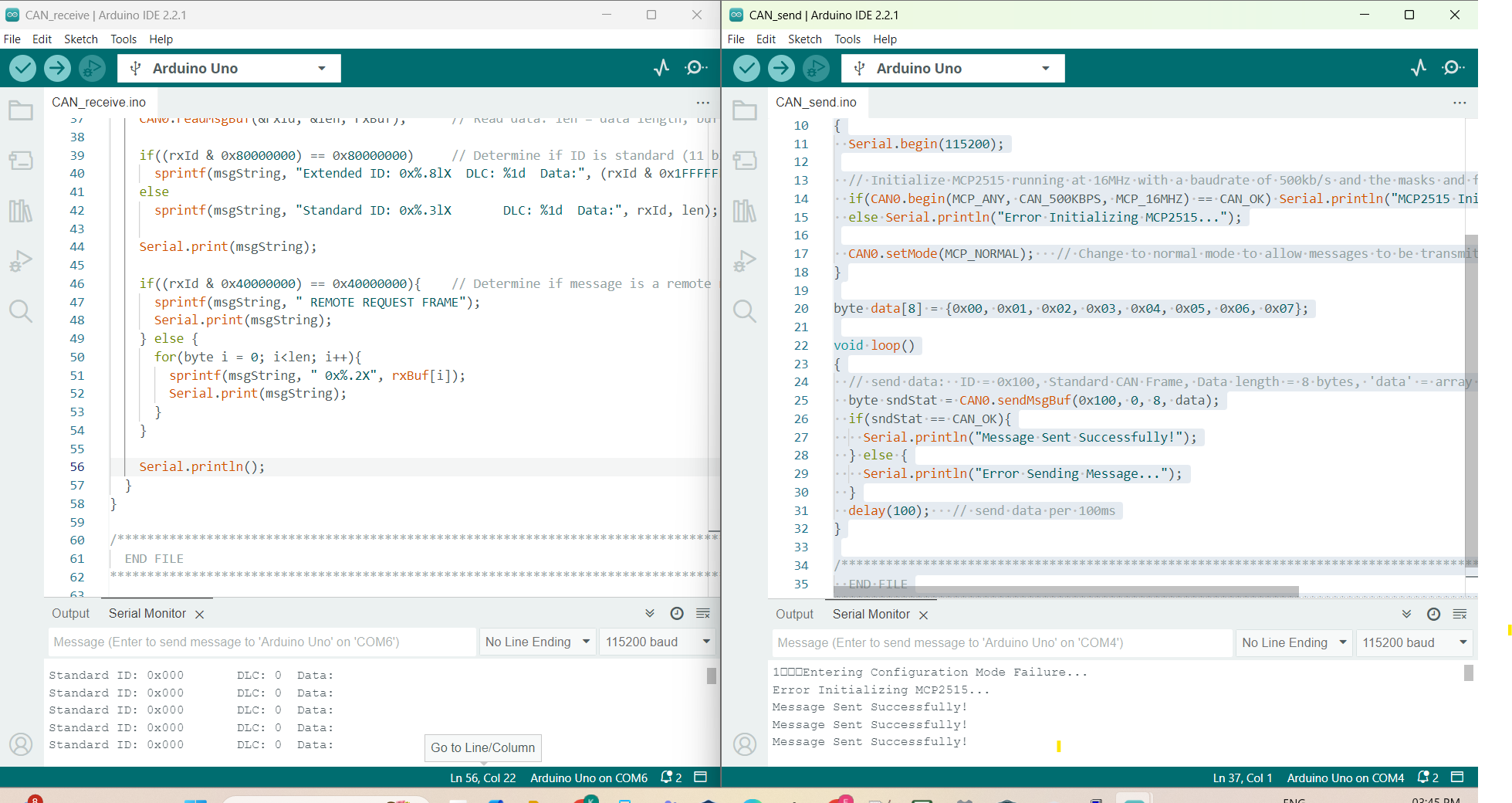The height and width of the screenshot is (803, 1512).
Task: Clear output in CAN_send serial monitor
Action: (x=1460, y=614)
